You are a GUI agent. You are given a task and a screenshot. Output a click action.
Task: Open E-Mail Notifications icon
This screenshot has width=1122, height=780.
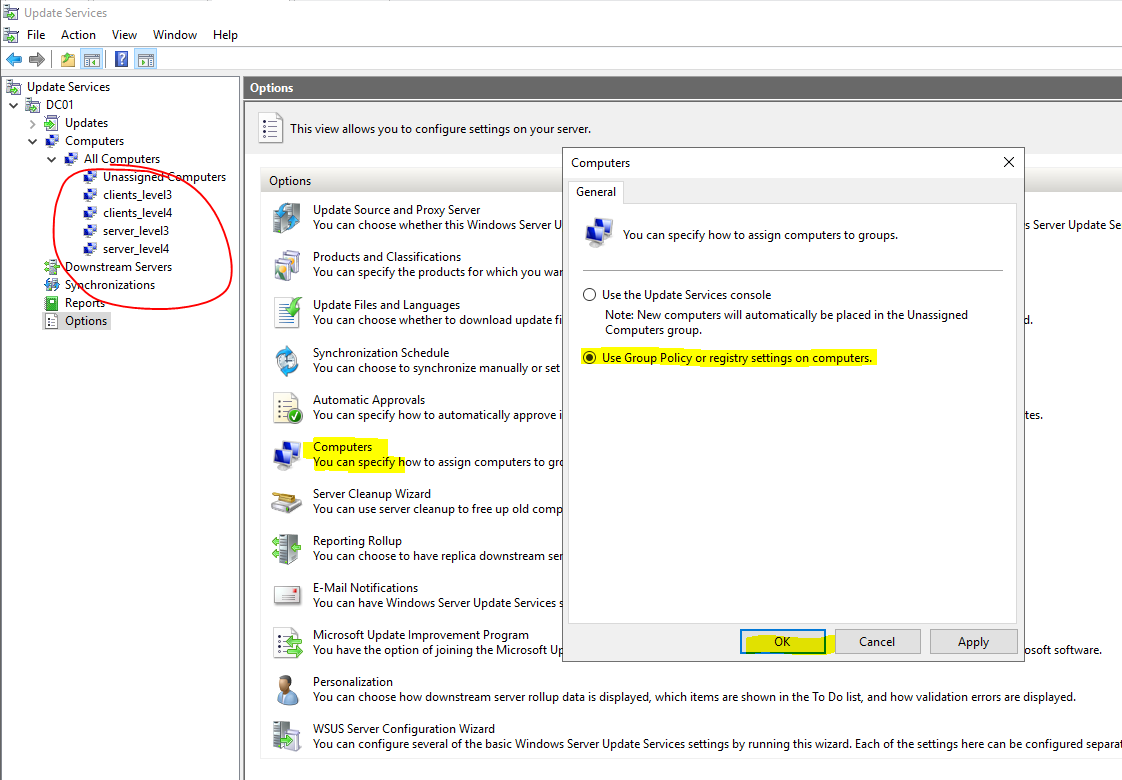(287, 595)
